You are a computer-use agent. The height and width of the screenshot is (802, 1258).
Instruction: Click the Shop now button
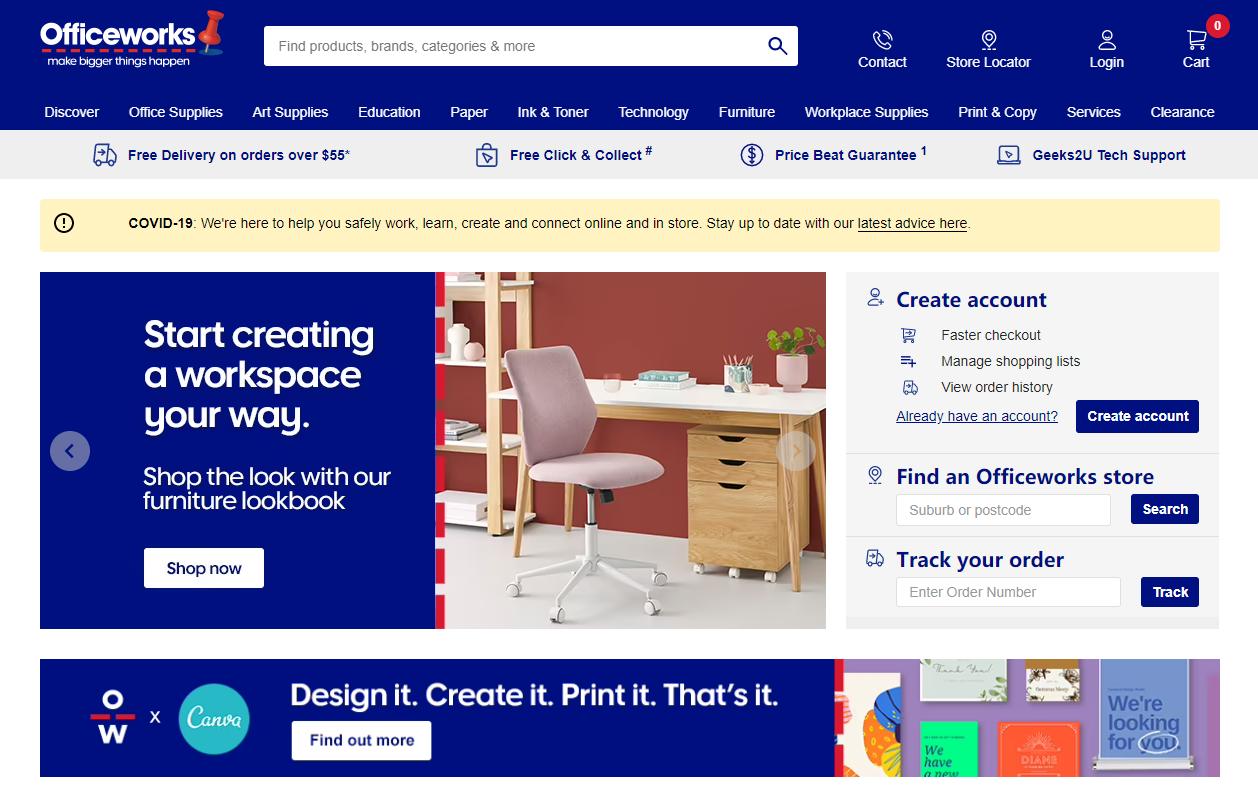(x=204, y=568)
